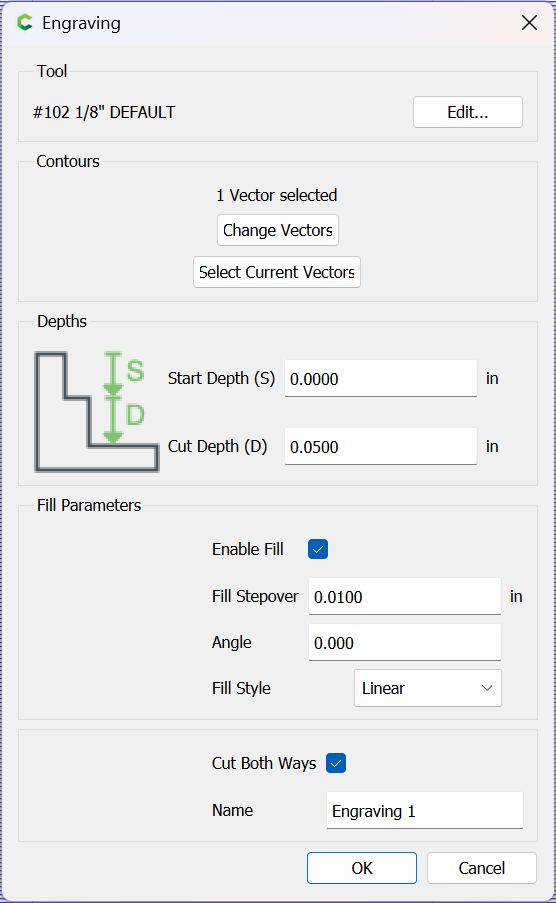Click the green S start depth arrow

[114, 373]
